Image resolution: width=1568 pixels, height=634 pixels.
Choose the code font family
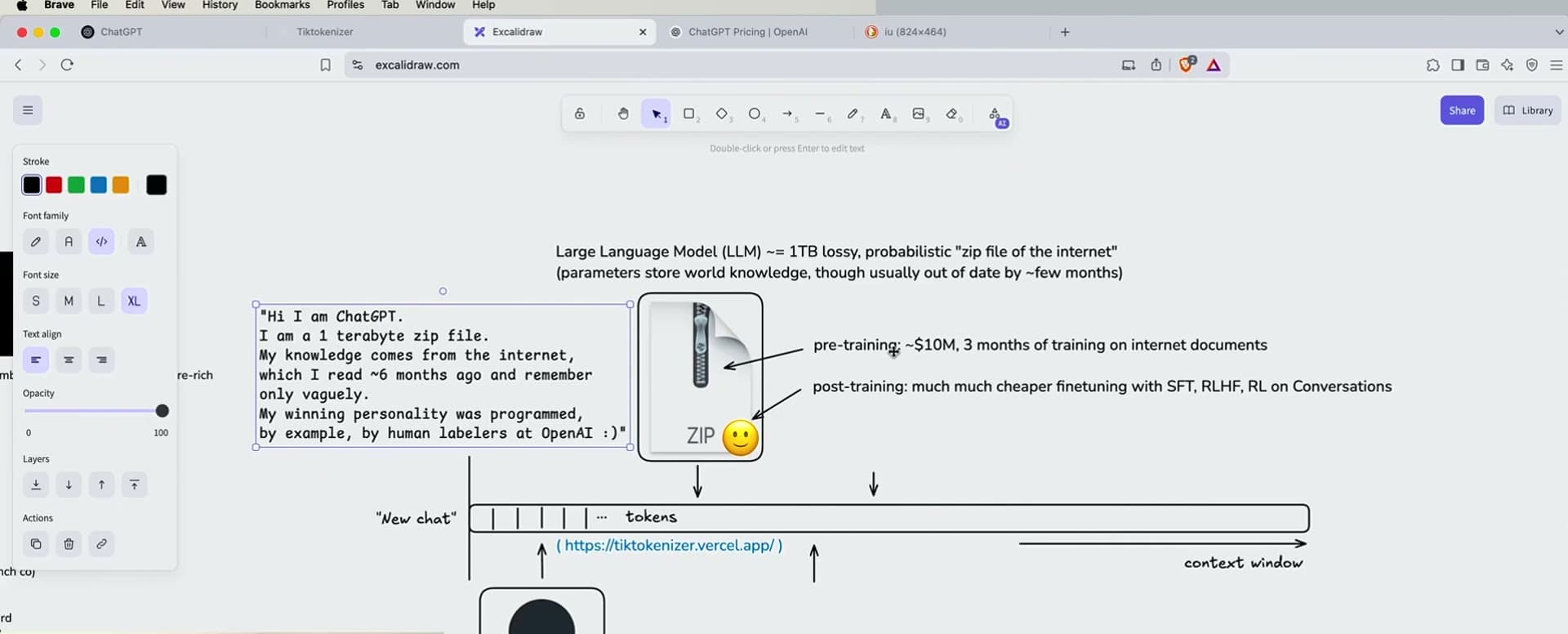[101, 242]
